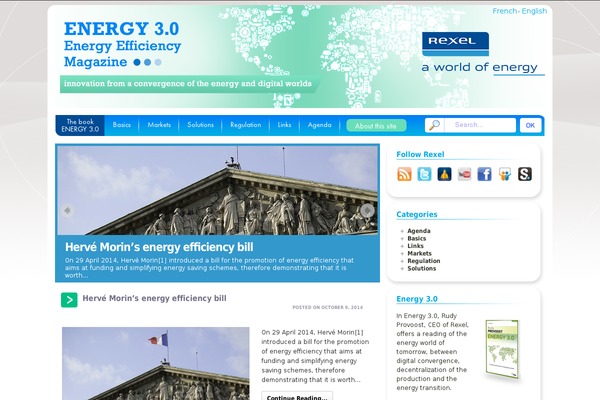600x400 pixels.
Task: Click the green arrow icon beside article title
Action: tap(69, 300)
